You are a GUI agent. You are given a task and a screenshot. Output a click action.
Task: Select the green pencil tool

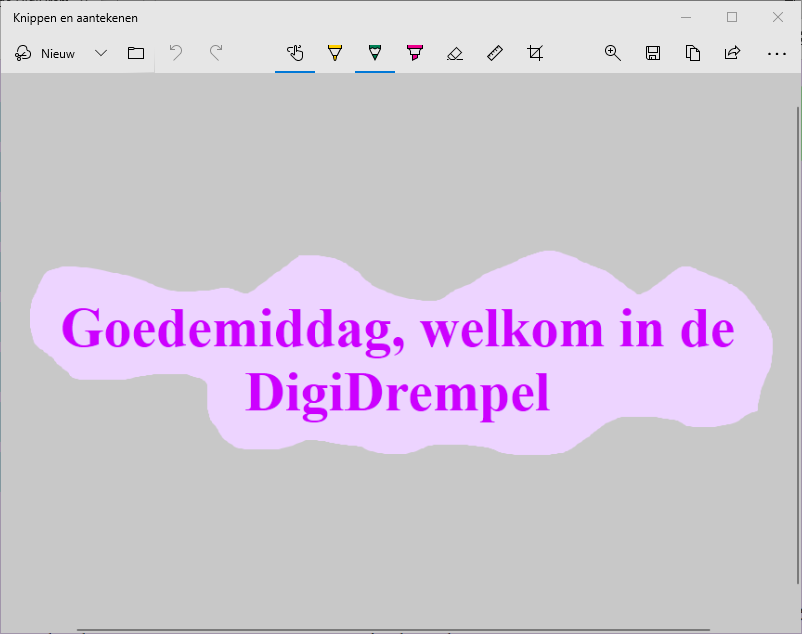coord(375,53)
